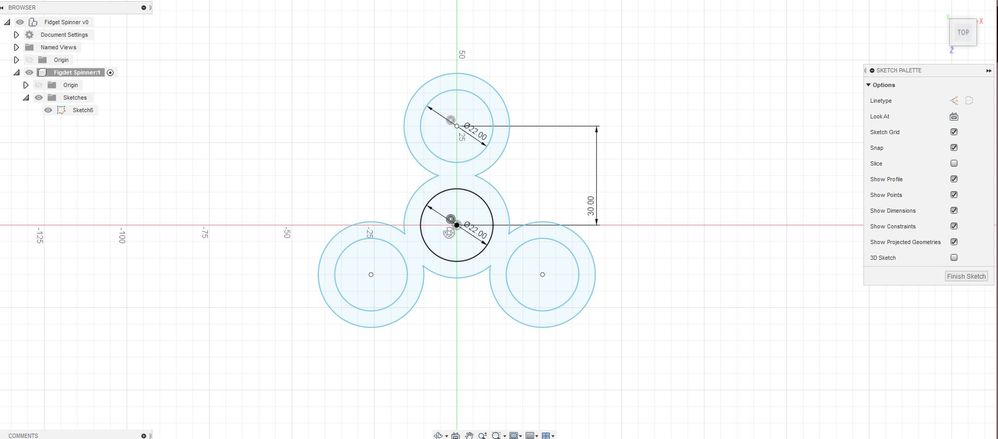Click the Named Views folder icon
This screenshot has height=439, width=998.
pyautogui.click(x=29, y=47)
